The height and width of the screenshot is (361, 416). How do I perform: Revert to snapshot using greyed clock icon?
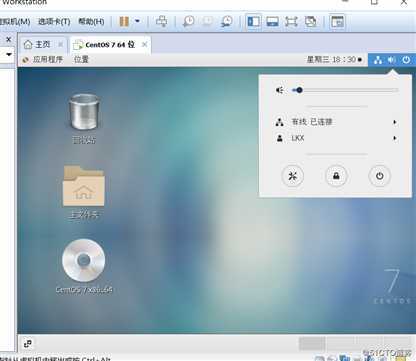[x=207, y=22]
